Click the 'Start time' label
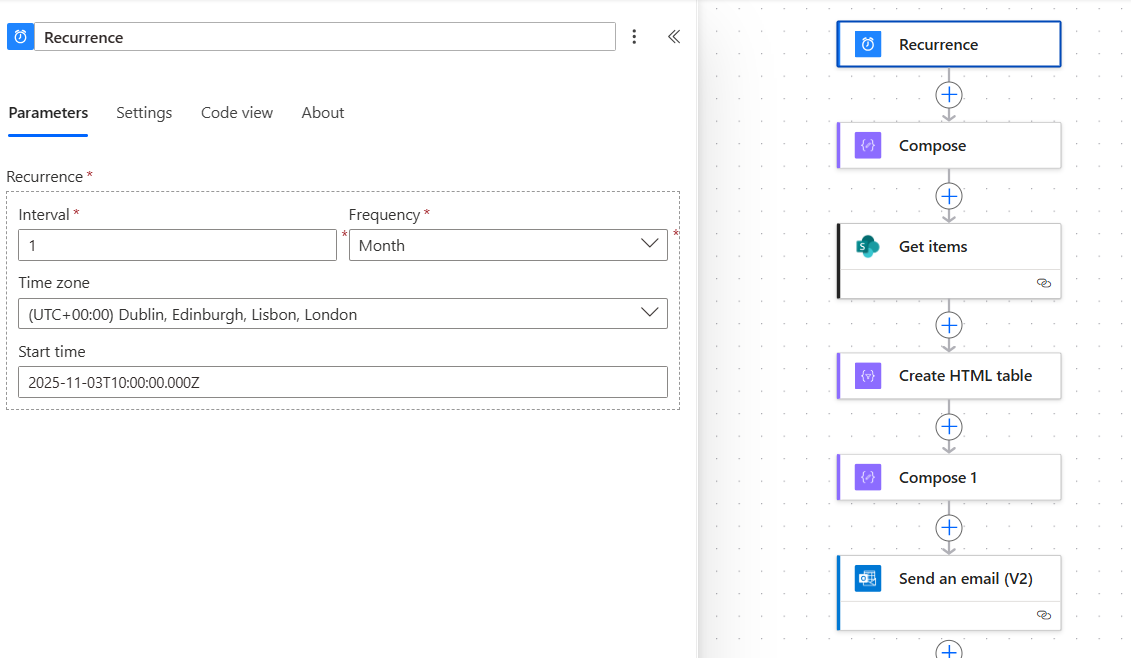Image resolution: width=1131 pixels, height=658 pixels. coord(52,351)
